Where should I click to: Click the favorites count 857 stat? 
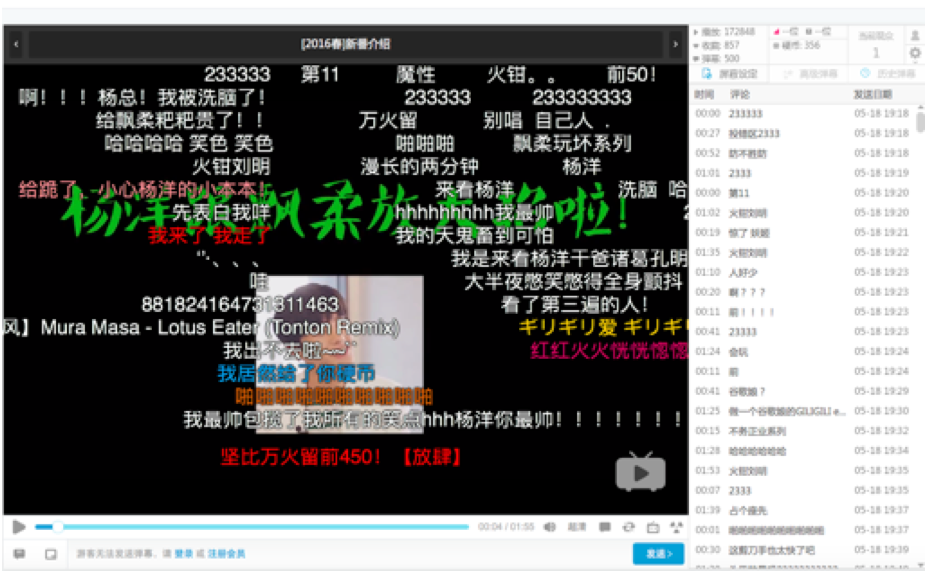(x=716, y=45)
